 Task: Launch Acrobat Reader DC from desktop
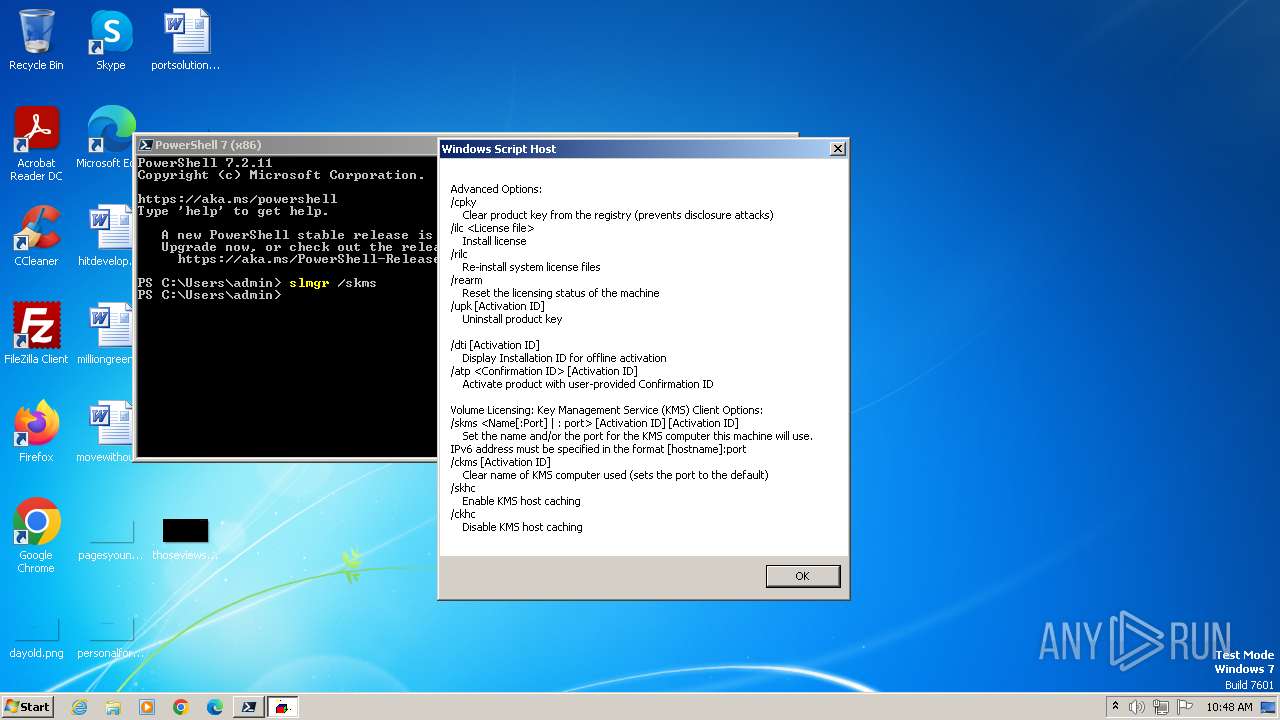(x=36, y=144)
